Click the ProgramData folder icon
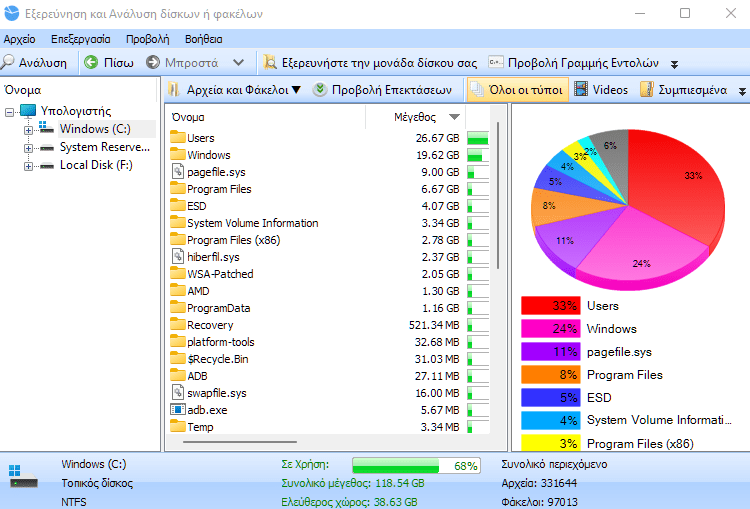Viewport: 750px width, 509px height. pos(177,307)
